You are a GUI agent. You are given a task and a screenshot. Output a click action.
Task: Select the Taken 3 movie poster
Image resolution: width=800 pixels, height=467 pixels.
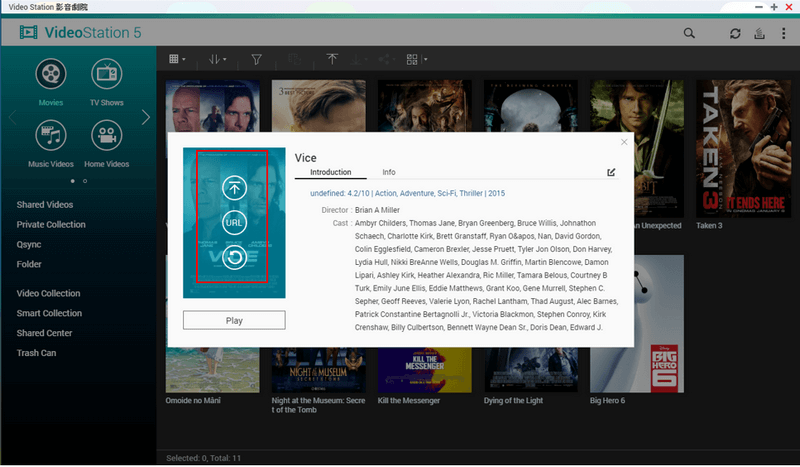743,149
